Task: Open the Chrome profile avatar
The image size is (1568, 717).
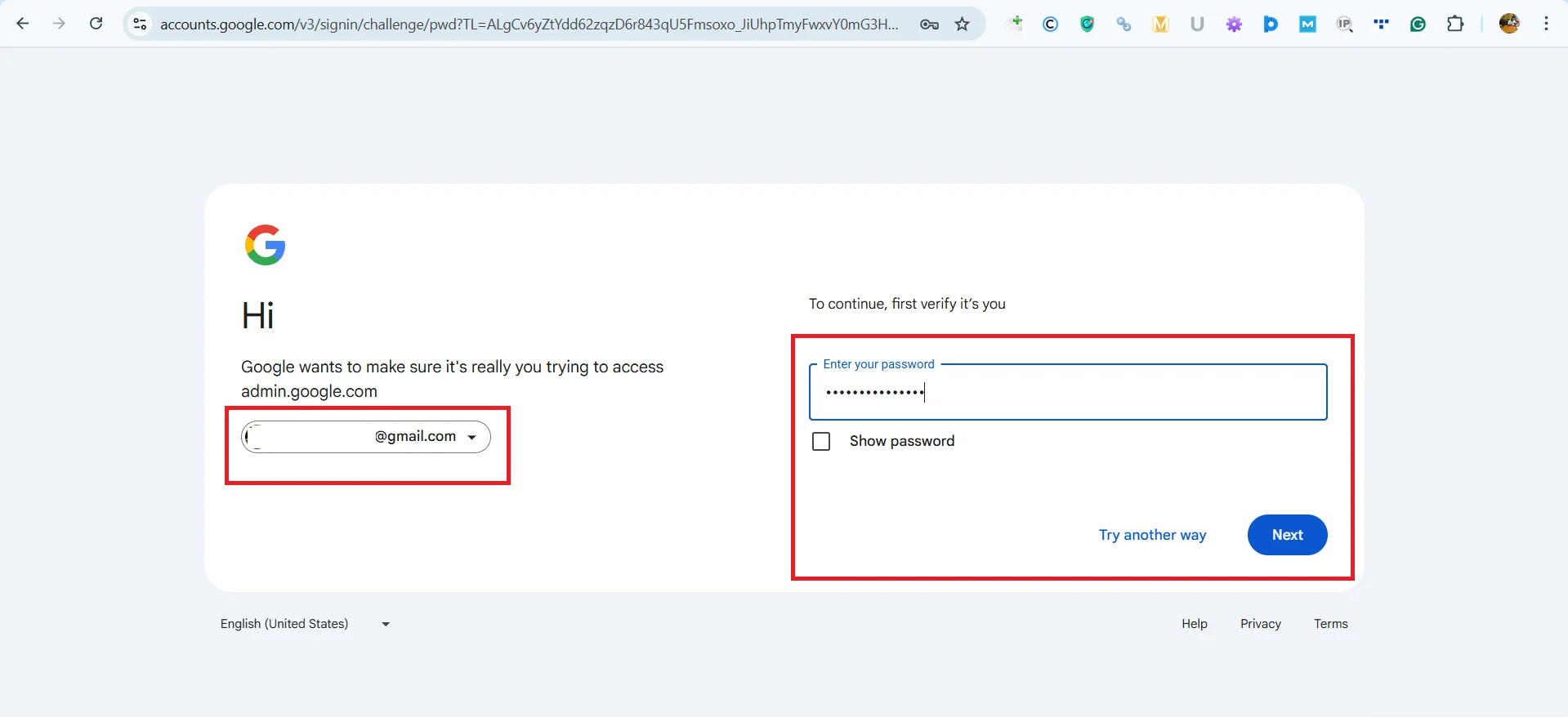Action: click(1509, 24)
